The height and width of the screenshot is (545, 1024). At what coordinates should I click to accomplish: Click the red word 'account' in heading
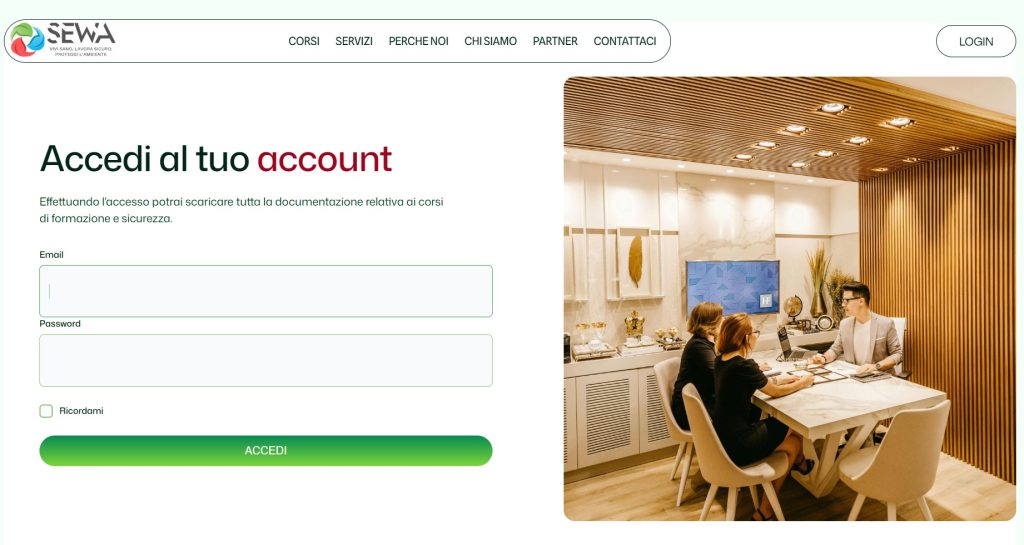pos(325,159)
